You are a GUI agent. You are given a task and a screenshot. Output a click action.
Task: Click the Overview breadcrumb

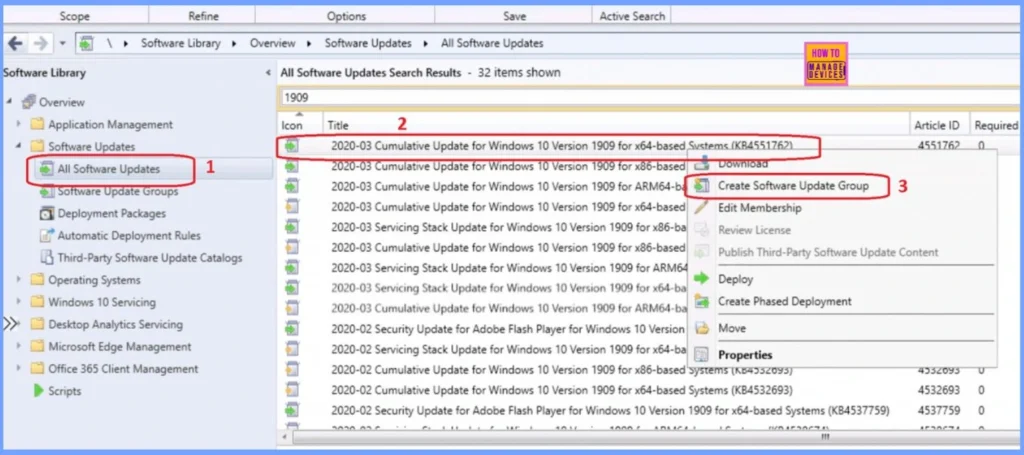[272, 44]
